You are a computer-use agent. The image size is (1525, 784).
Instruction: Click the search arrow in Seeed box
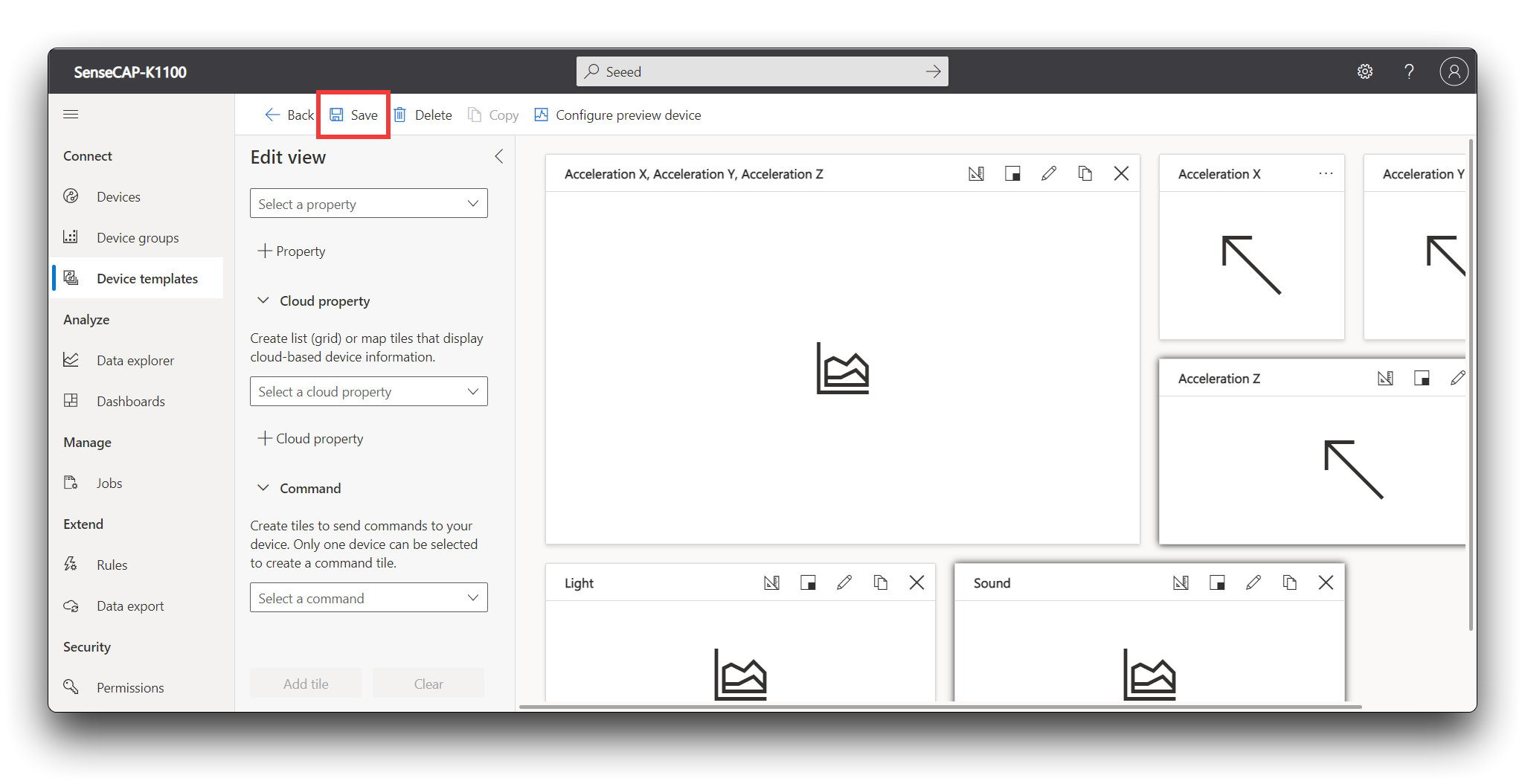pyautogui.click(x=933, y=71)
